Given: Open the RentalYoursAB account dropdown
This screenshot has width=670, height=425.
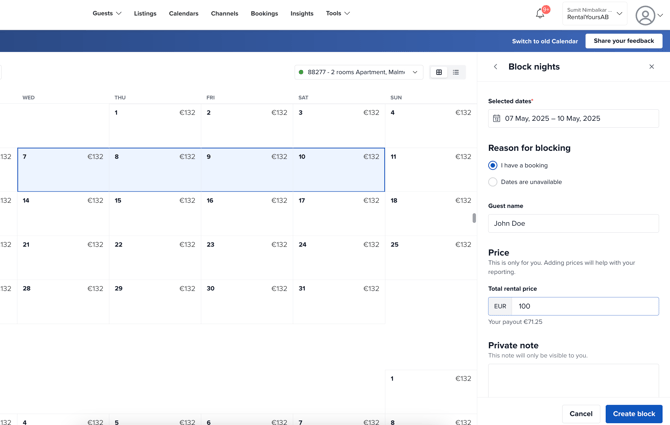Looking at the screenshot, I should tap(594, 14).
